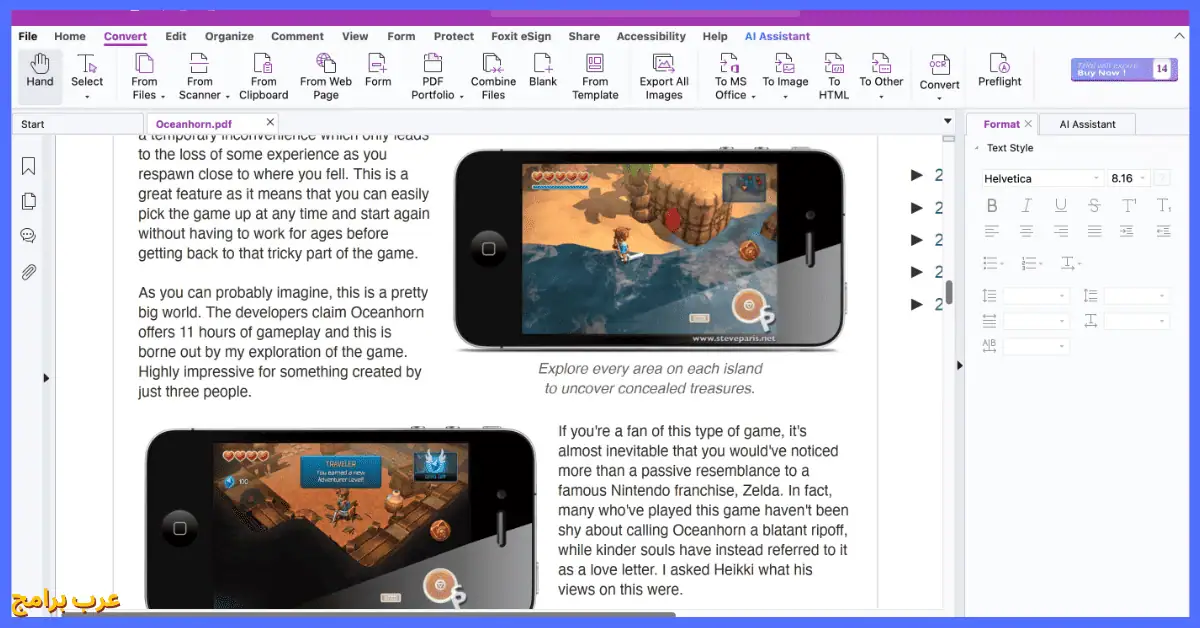Align text right
The image size is (1200, 628).
pyautogui.click(x=1060, y=231)
